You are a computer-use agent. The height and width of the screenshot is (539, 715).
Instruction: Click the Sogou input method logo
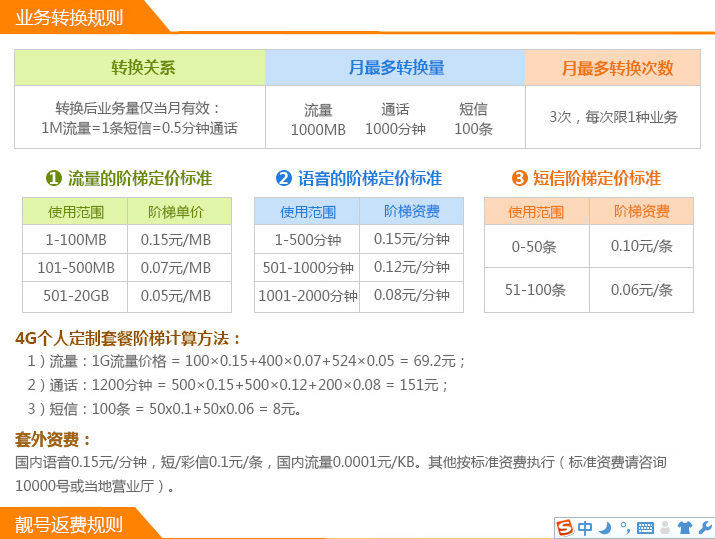(565, 528)
